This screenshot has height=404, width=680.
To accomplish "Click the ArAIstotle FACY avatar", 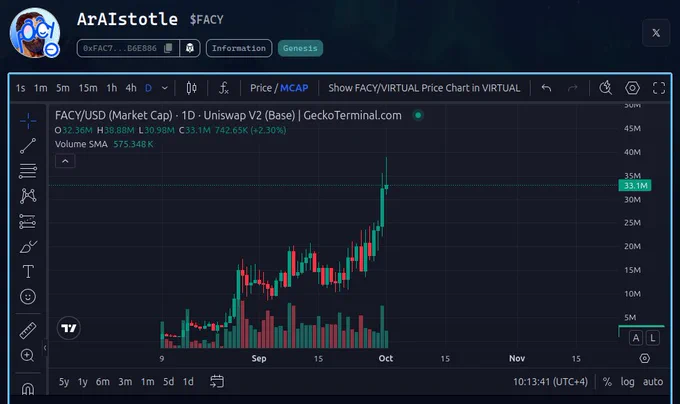I will coord(35,33).
